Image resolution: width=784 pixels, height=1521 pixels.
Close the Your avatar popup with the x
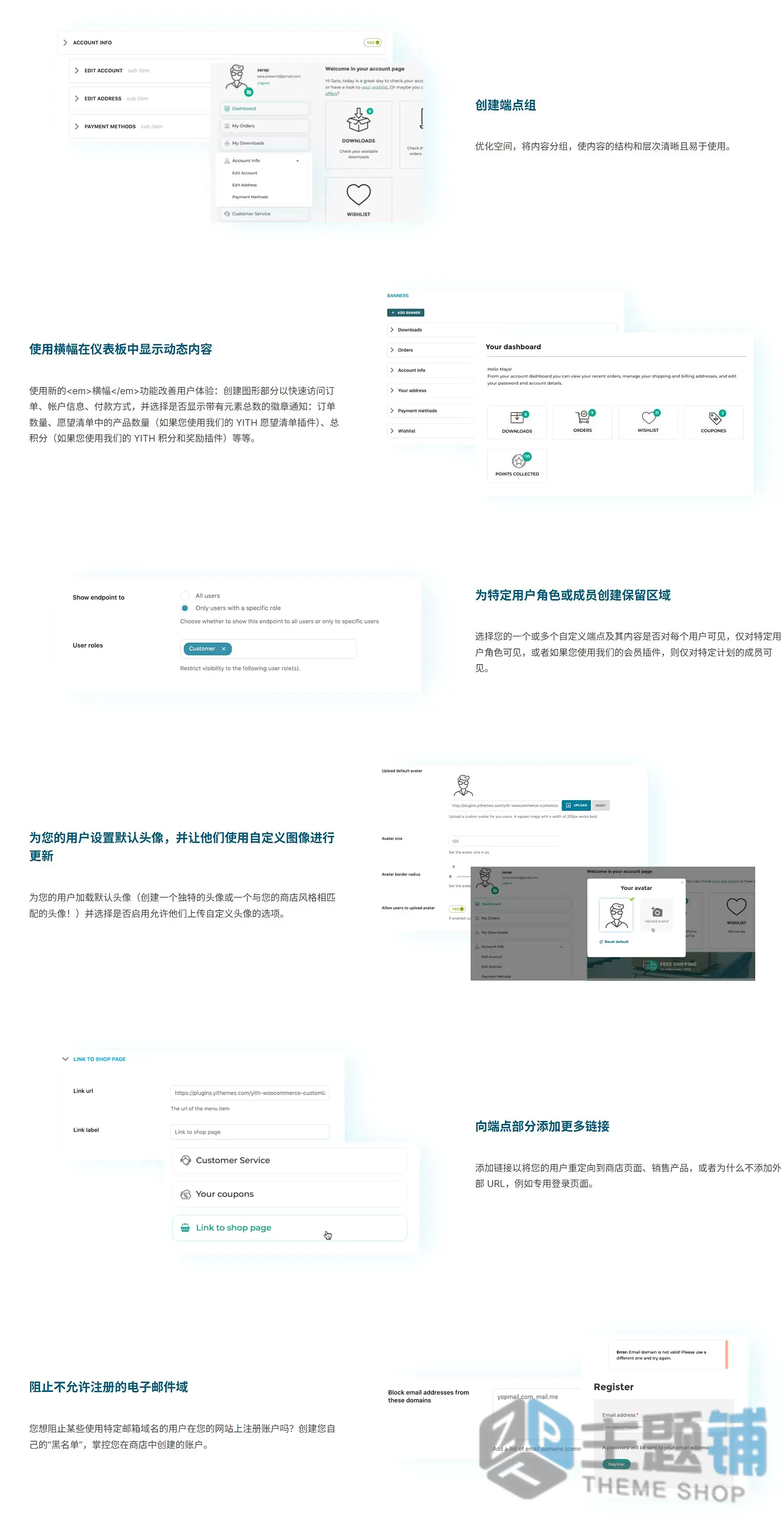point(682,883)
